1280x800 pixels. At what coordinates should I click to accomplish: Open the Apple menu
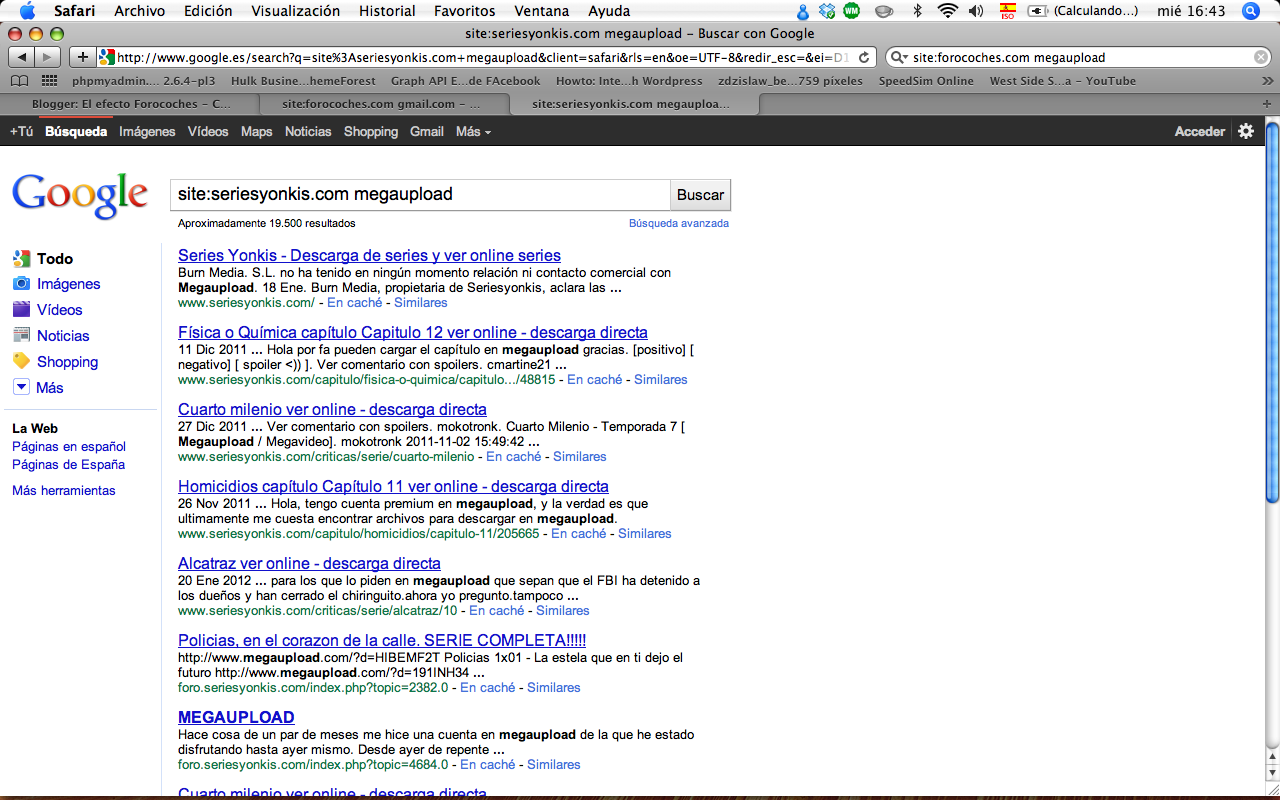(27, 11)
